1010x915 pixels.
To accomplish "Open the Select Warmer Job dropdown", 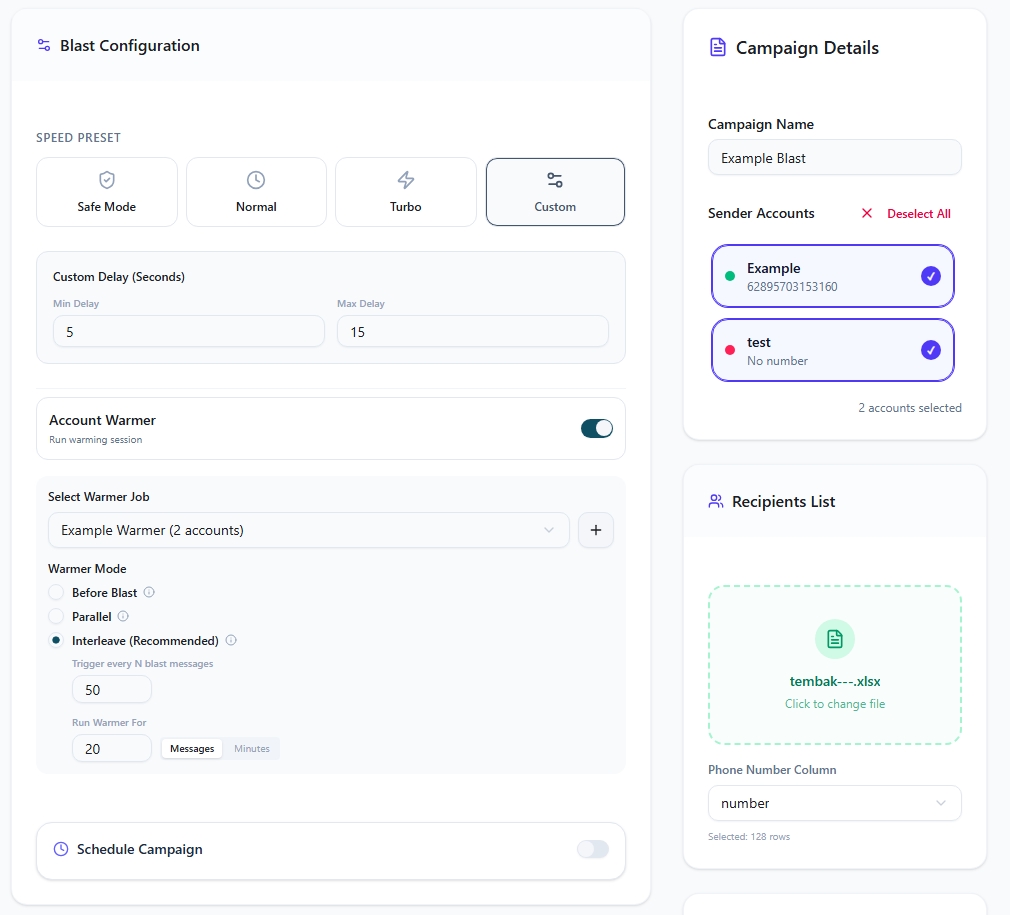I will point(308,530).
